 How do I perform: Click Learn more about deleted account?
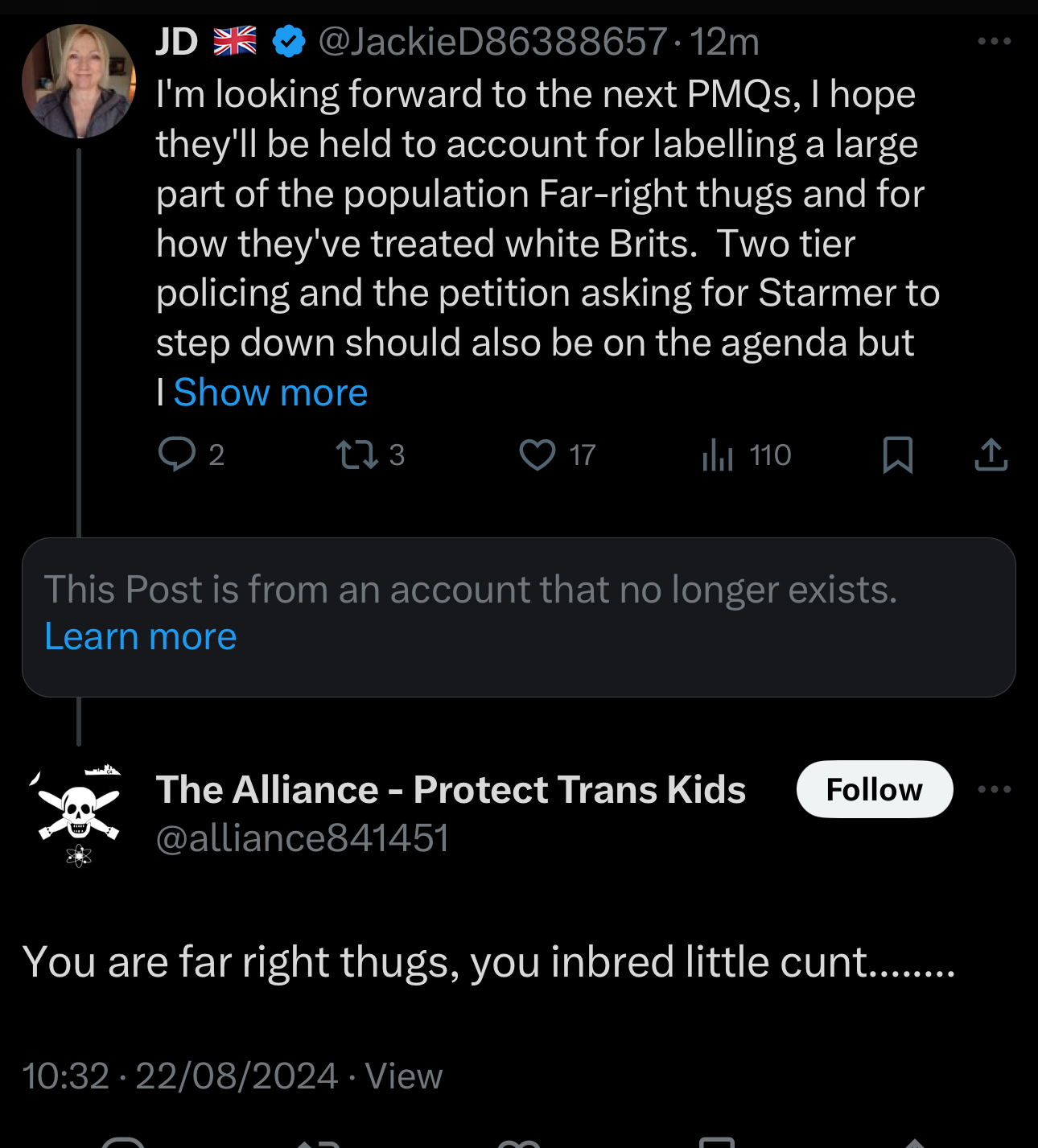[x=141, y=637]
